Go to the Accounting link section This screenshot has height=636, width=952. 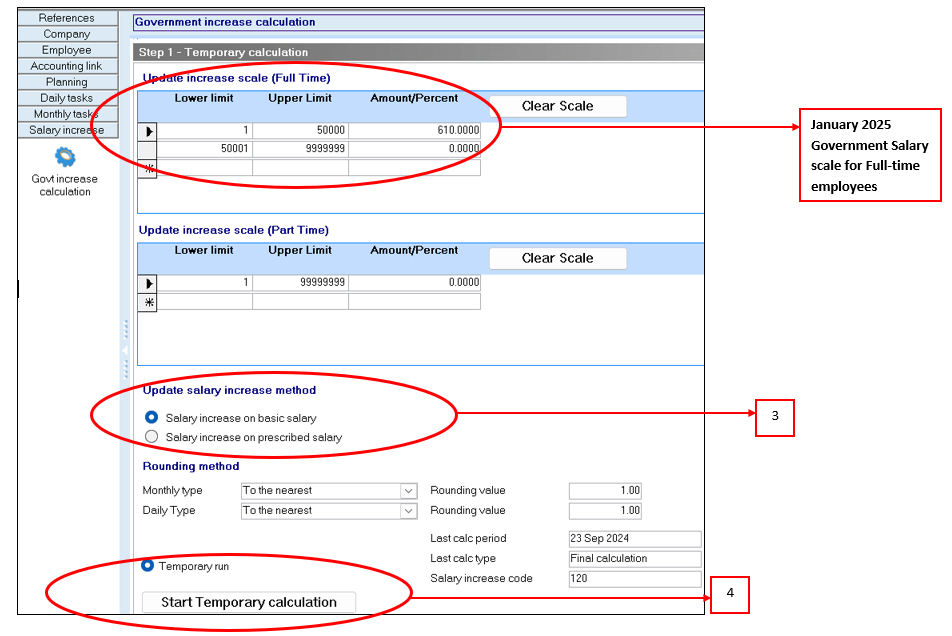67,66
